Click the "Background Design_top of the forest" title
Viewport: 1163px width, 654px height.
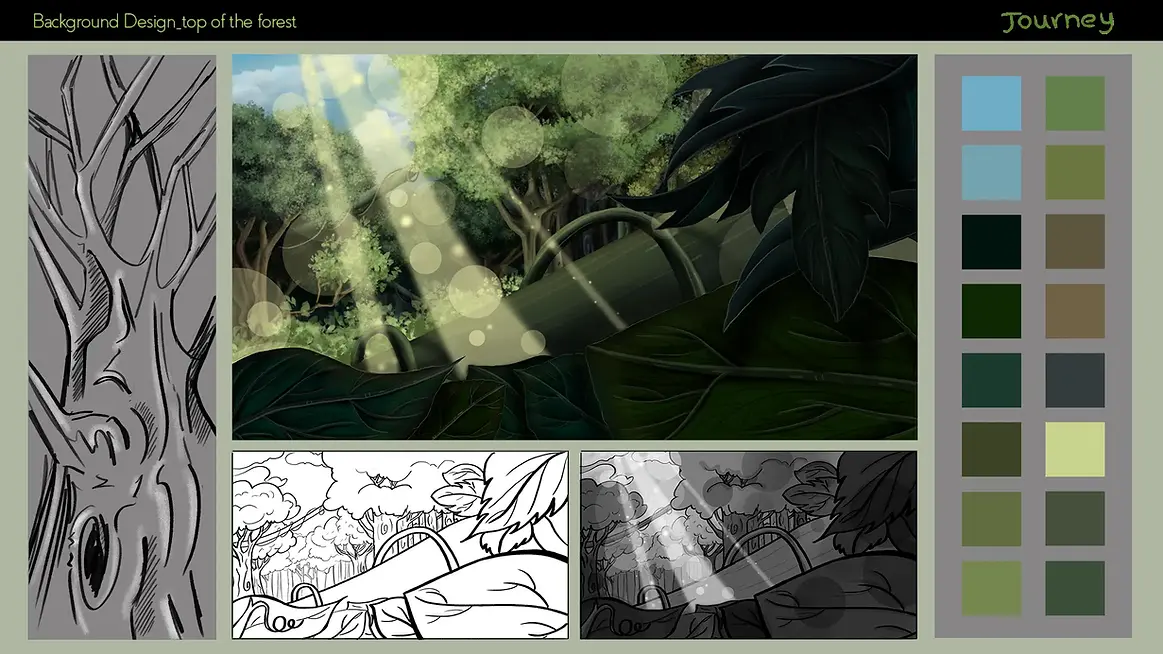tap(165, 22)
